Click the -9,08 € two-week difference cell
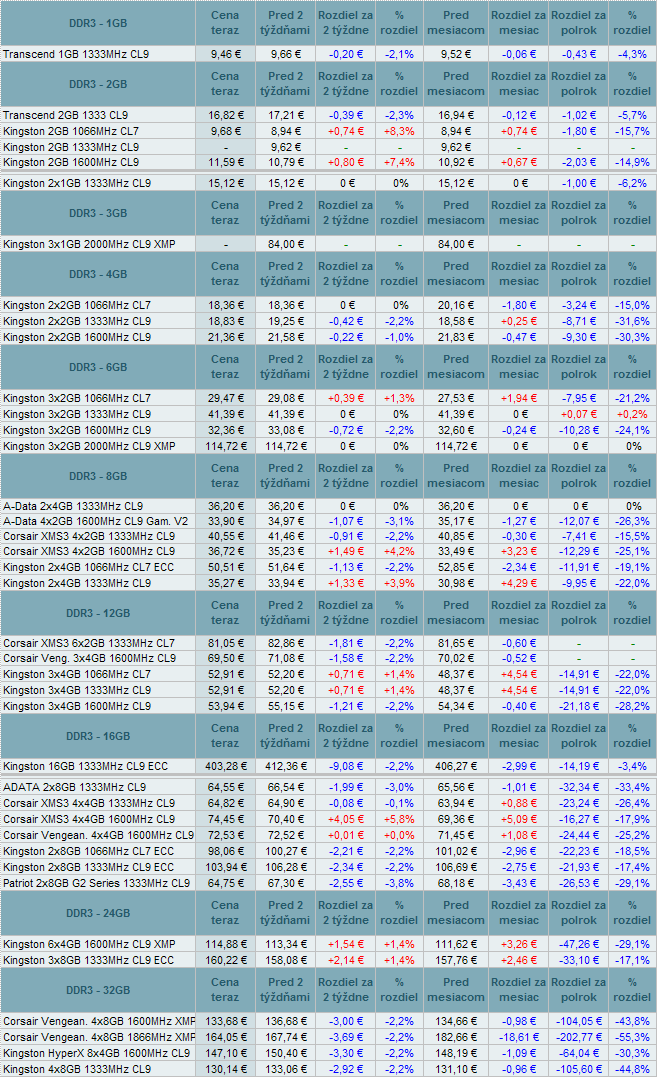657x1077 pixels. point(345,767)
